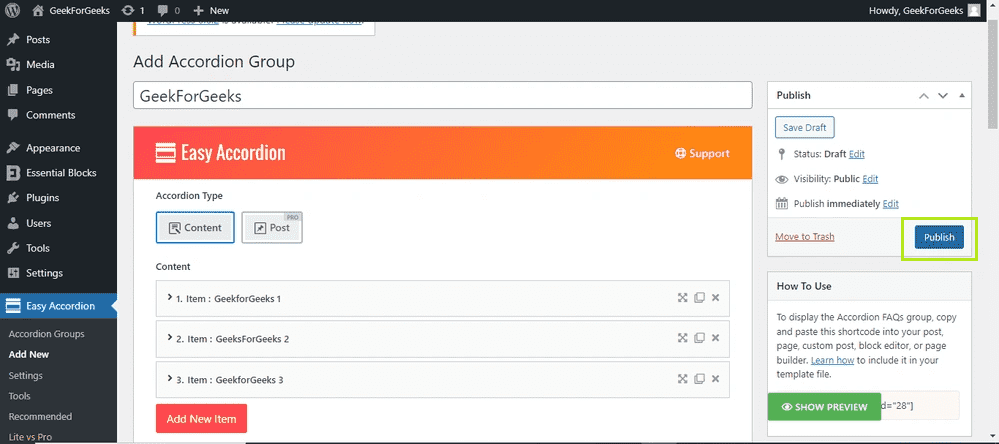Select the Content accordion type
This screenshot has width=999, height=444.
pyautogui.click(x=195, y=227)
